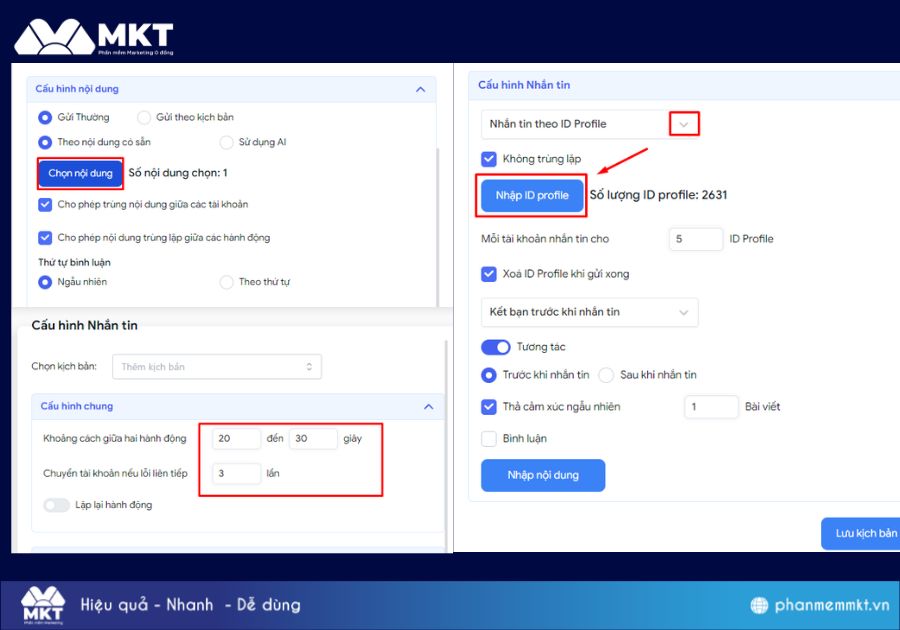
Task: Select the Gửi theo kịch bản option
Action: [x=144, y=117]
